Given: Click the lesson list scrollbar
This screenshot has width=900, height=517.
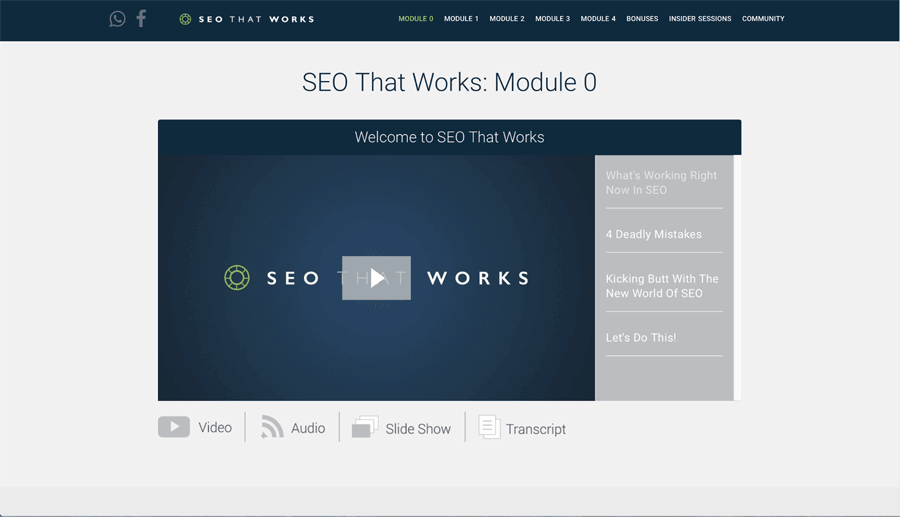Looking at the screenshot, I should 738,278.
